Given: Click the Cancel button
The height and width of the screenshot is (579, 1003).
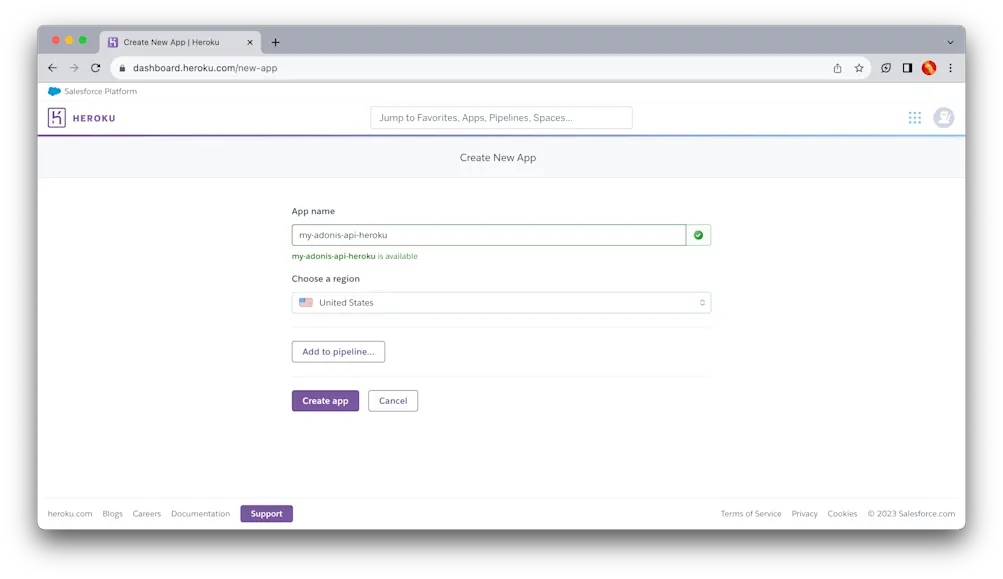Looking at the screenshot, I should (392, 400).
